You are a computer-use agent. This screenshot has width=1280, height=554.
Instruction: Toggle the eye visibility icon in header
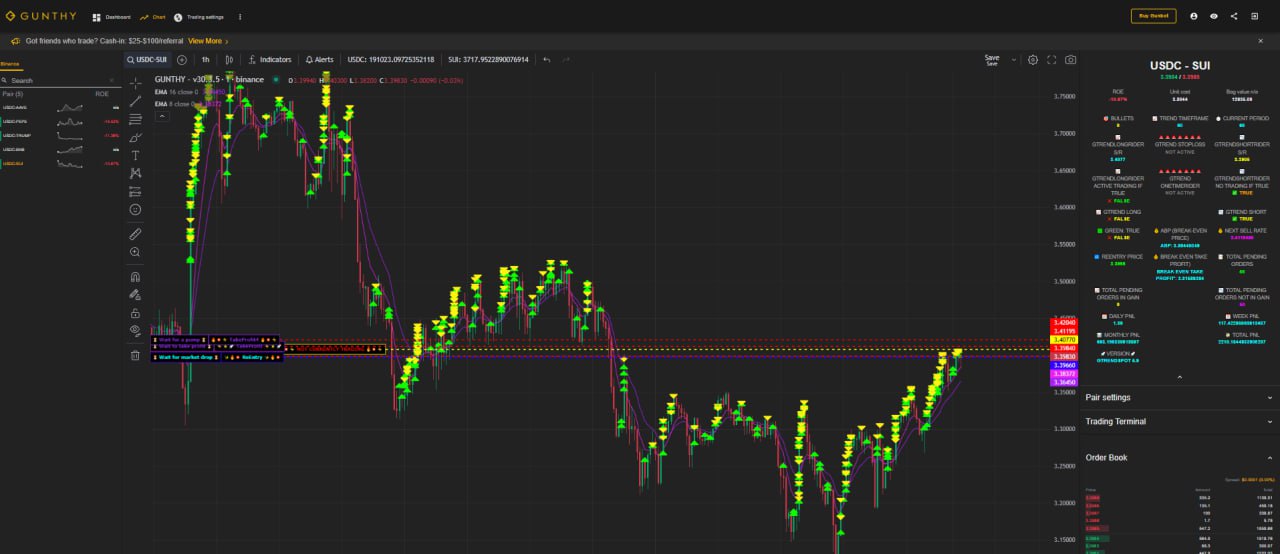pos(1214,16)
